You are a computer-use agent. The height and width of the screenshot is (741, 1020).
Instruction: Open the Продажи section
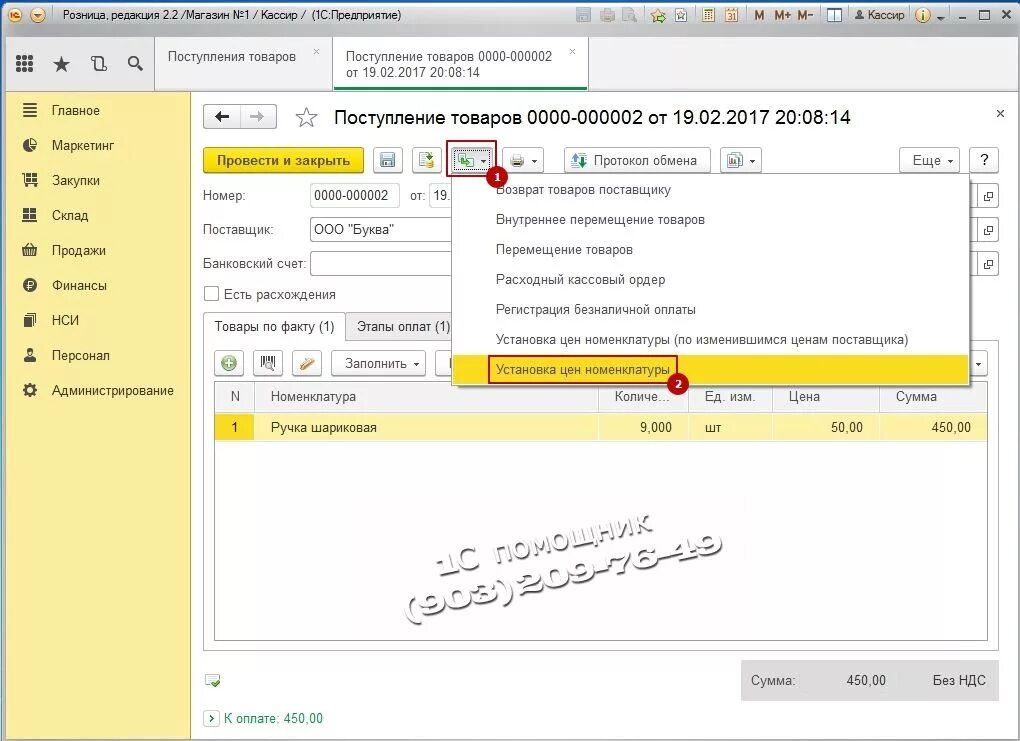click(79, 250)
